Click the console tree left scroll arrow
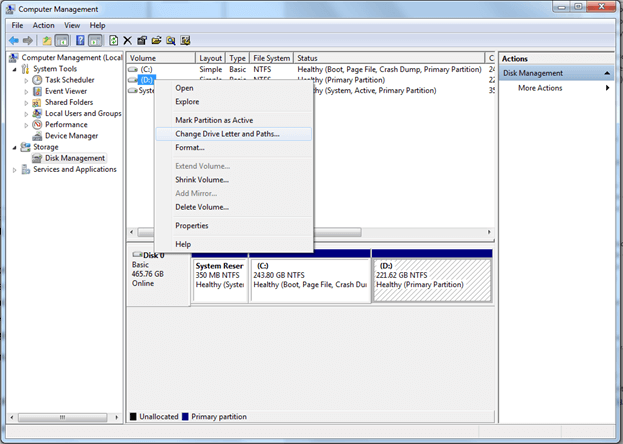This screenshot has height=444, width=623. (x=12, y=417)
